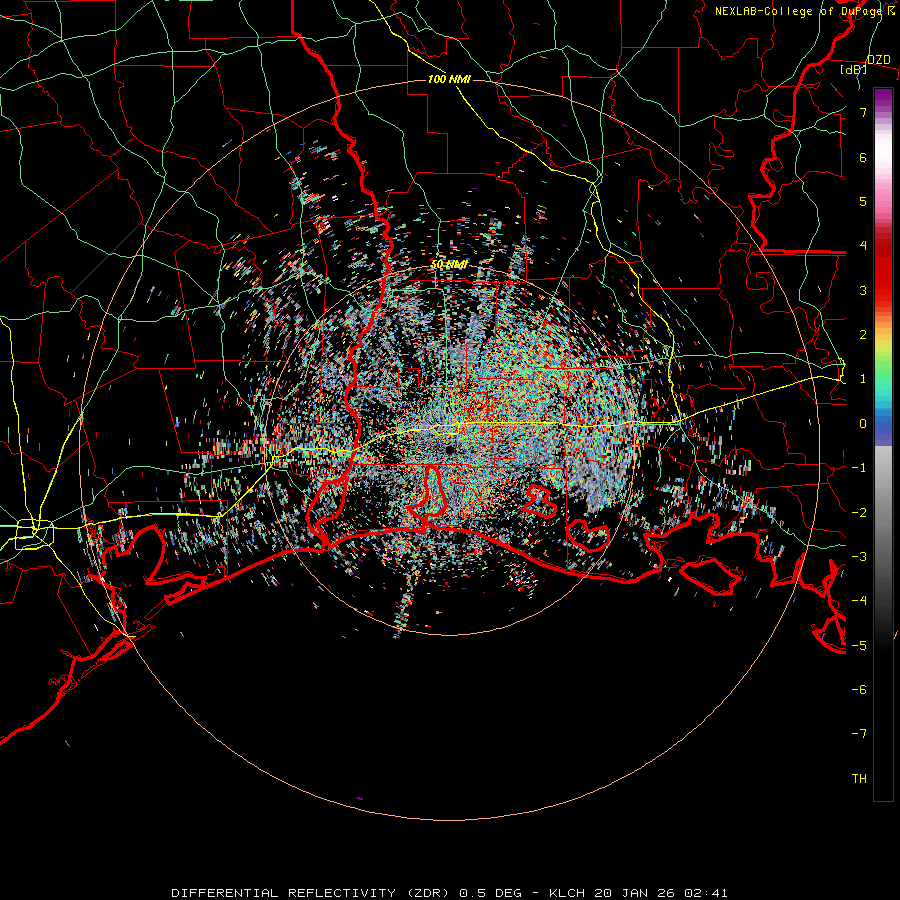
Task: Click the NEXLAB-College of DuPage watermark text
Action: [x=804, y=11]
